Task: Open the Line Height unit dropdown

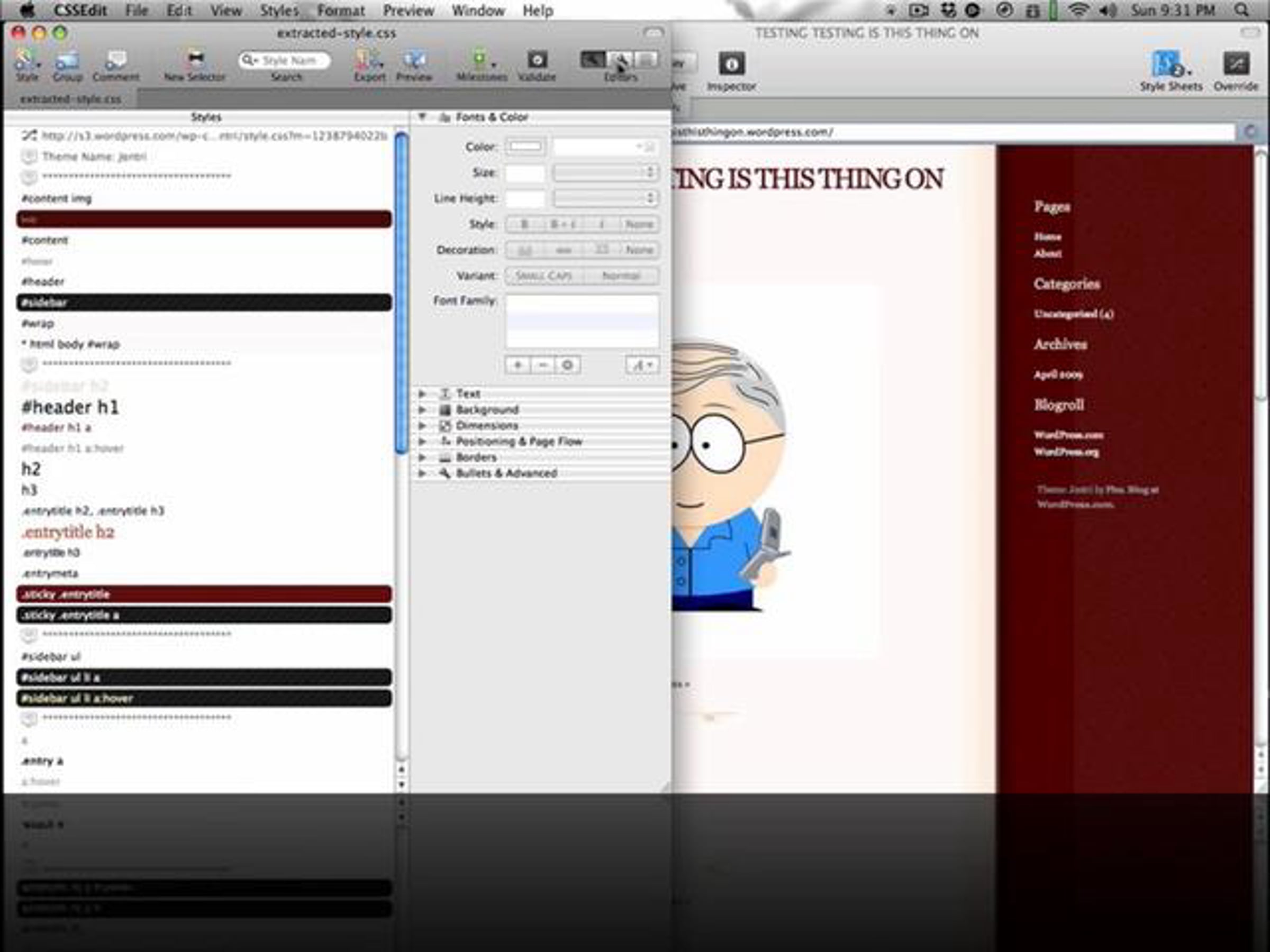Action: (x=605, y=198)
